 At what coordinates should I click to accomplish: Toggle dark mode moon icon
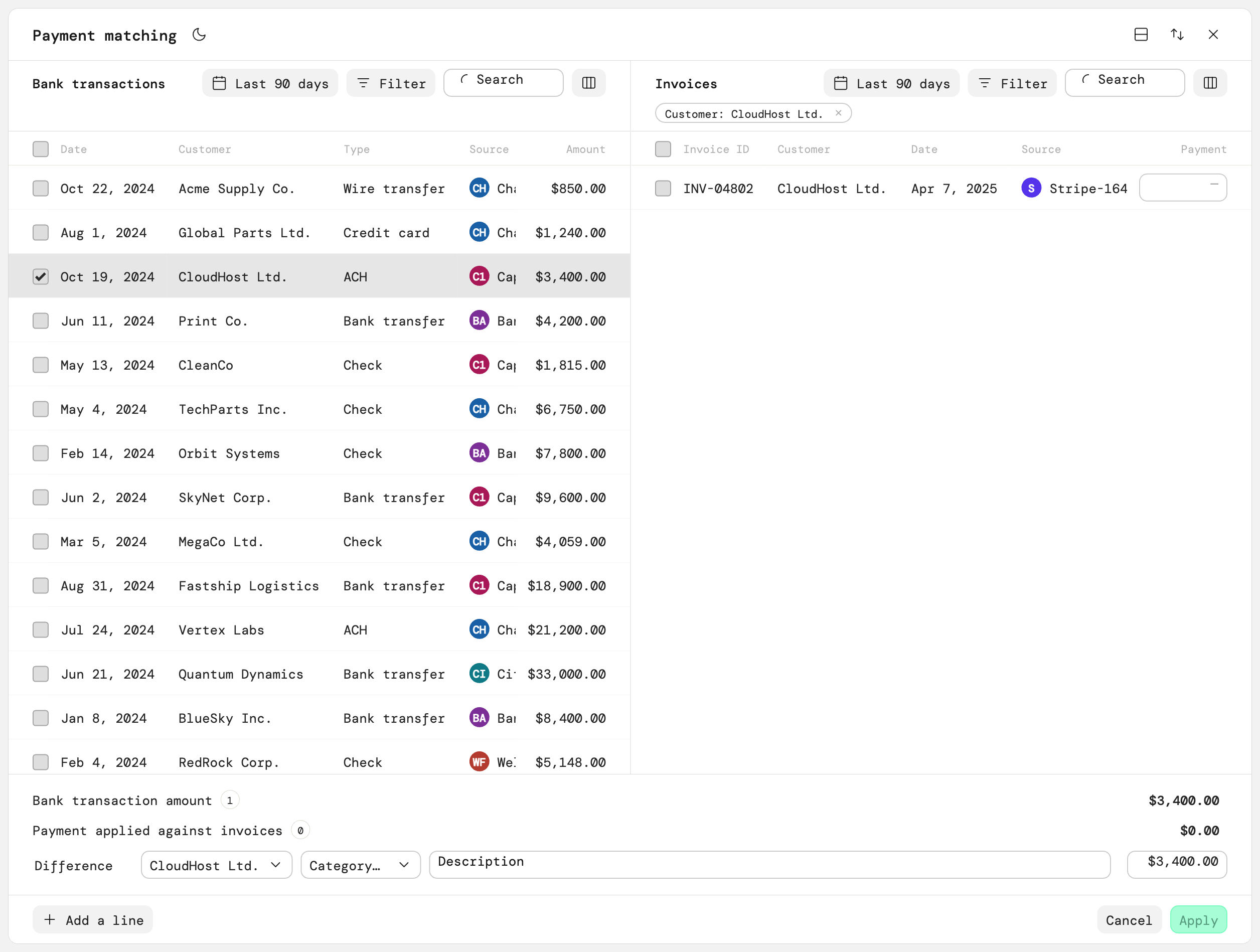(x=199, y=35)
